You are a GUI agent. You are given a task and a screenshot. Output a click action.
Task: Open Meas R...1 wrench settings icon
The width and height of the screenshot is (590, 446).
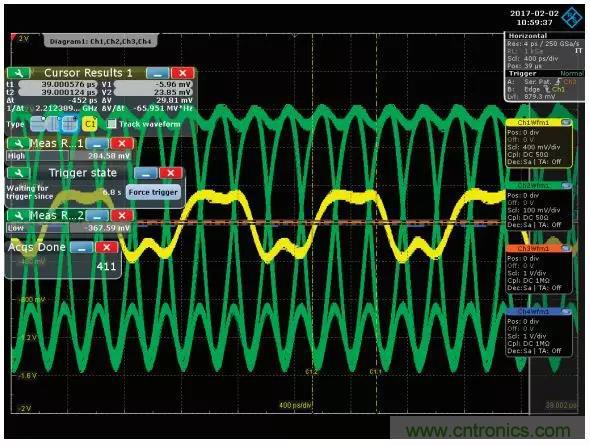[x=18, y=143]
